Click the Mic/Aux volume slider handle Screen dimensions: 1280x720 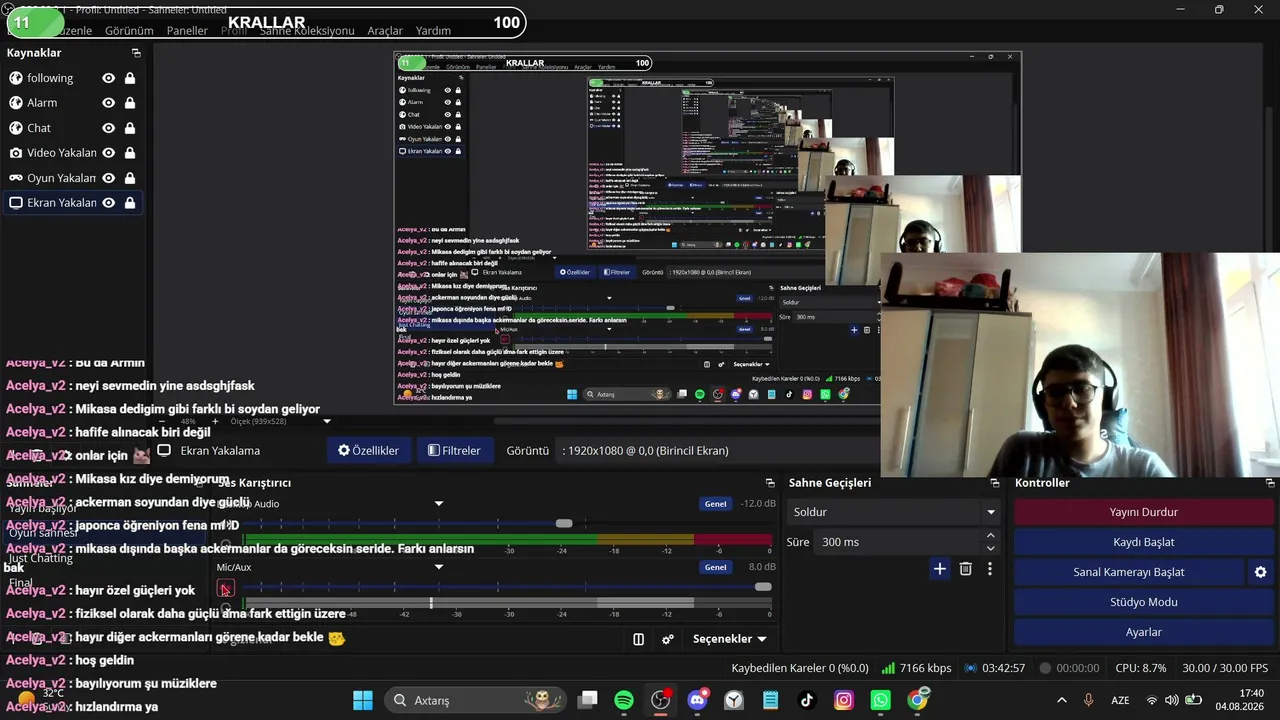tap(764, 587)
